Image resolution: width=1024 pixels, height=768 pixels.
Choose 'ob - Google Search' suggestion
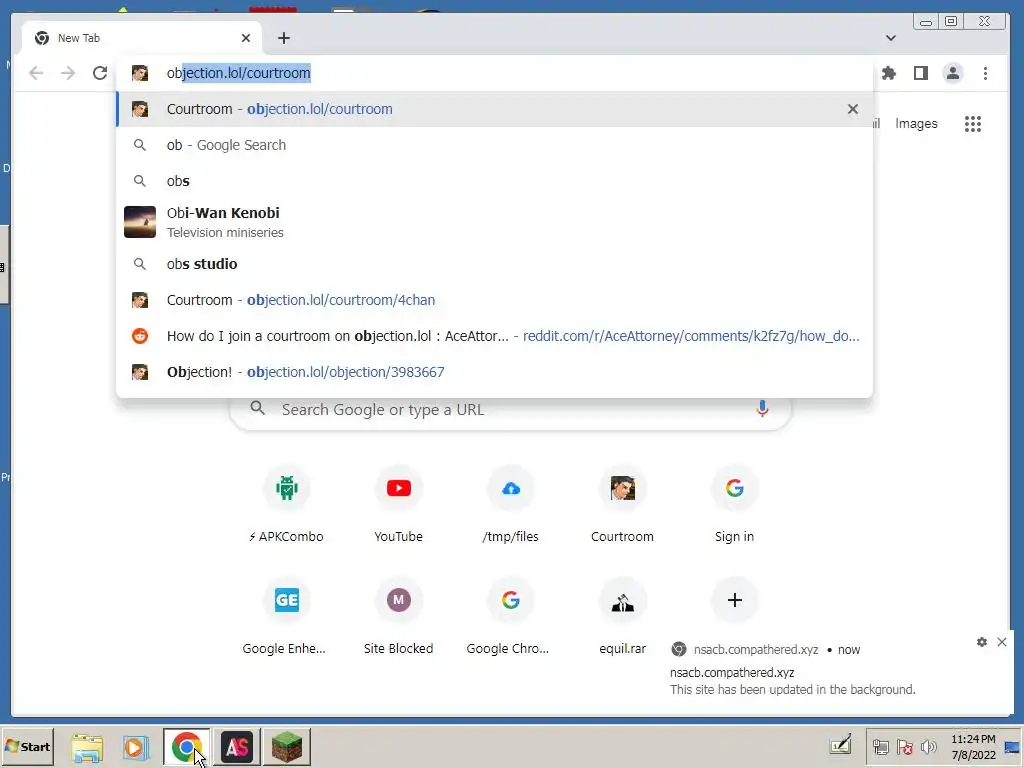[x=494, y=145]
